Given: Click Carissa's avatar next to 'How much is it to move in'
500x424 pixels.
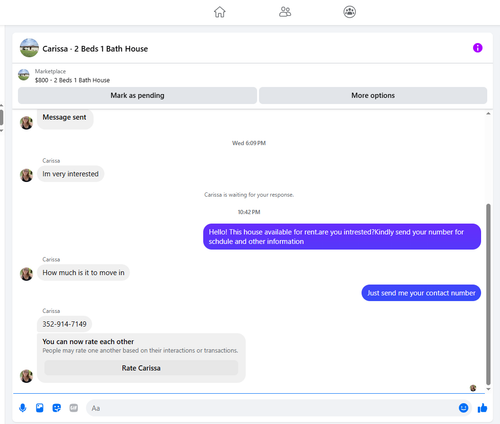Looking at the screenshot, I should (26, 274).
